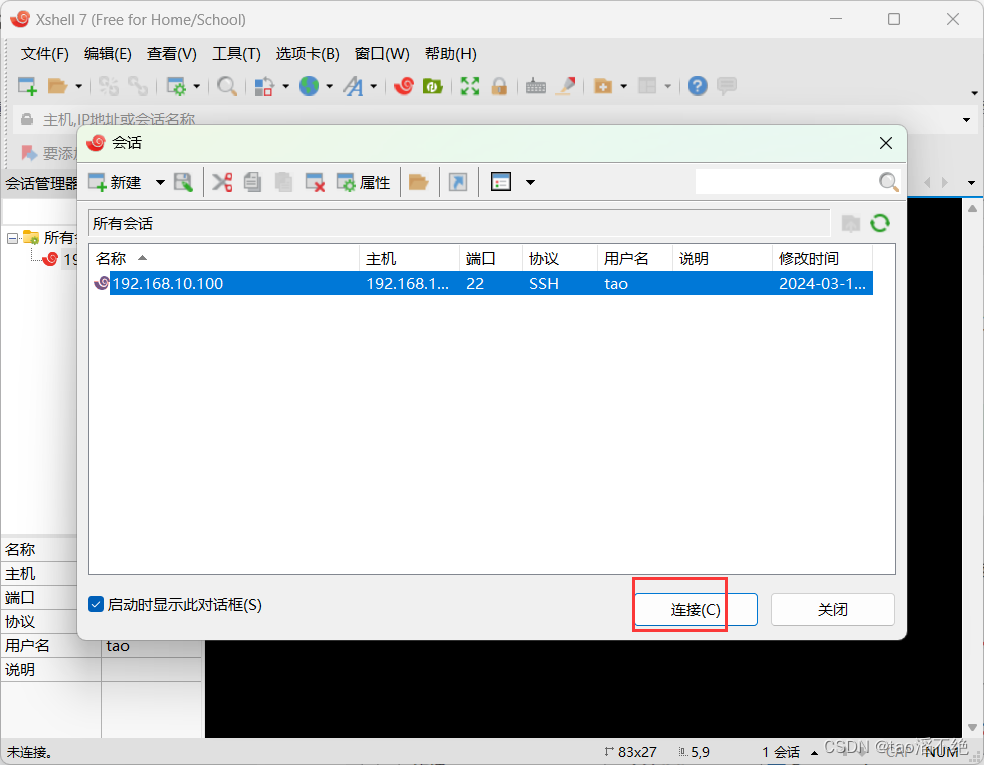Screen dimensions: 984x765
Task: Toggle 启动时显示此对话框(S) checkbox
Action: tap(96, 604)
